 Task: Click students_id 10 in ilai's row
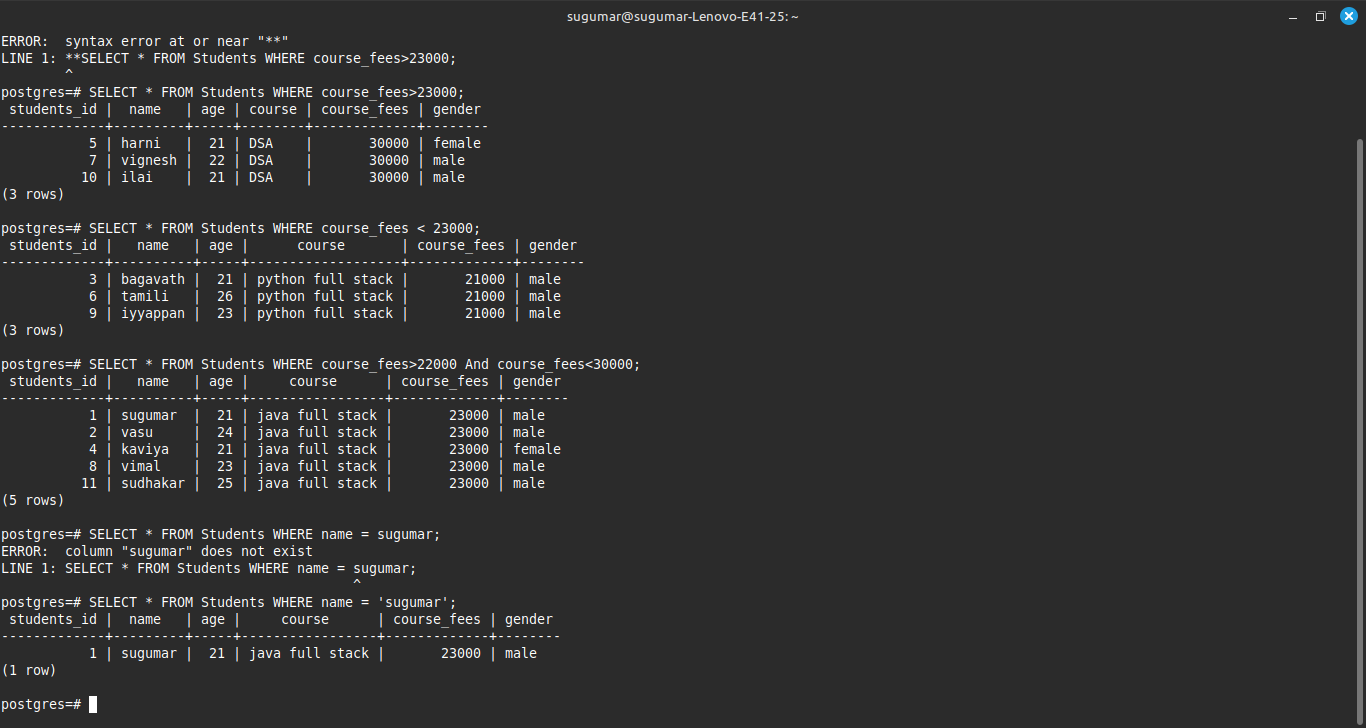pyautogui.click(x=89, y=177)
